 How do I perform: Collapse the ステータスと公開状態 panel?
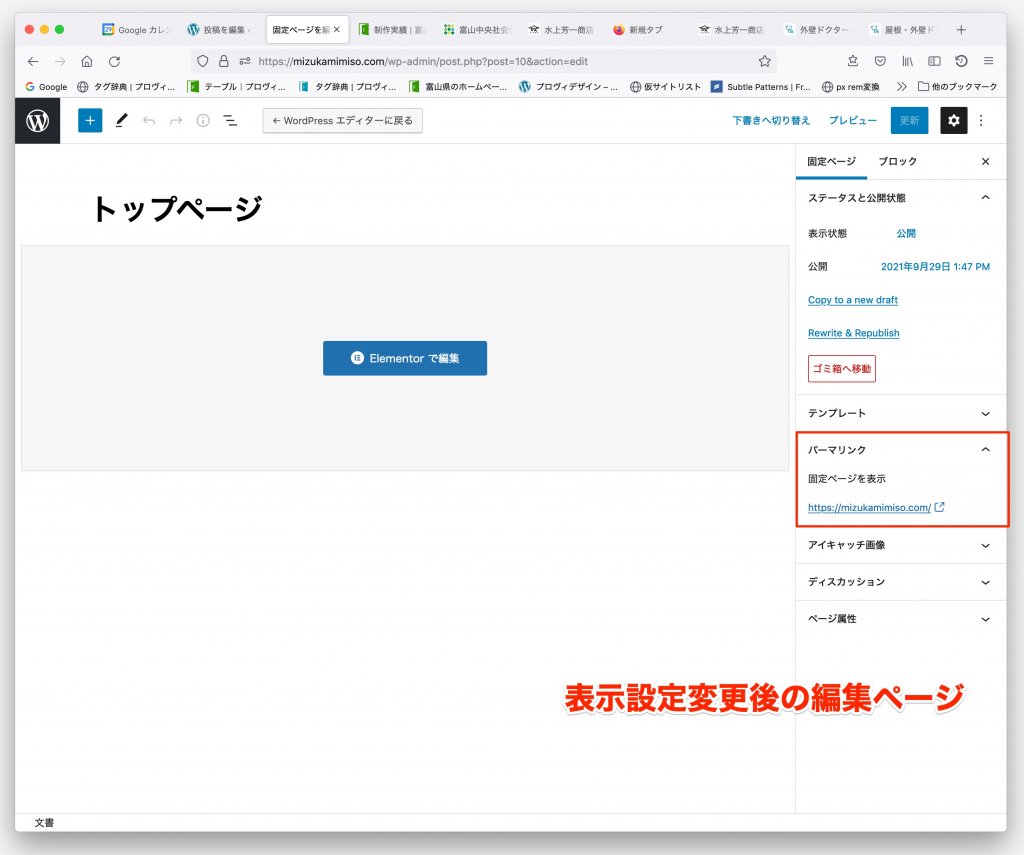coord(985,198)
